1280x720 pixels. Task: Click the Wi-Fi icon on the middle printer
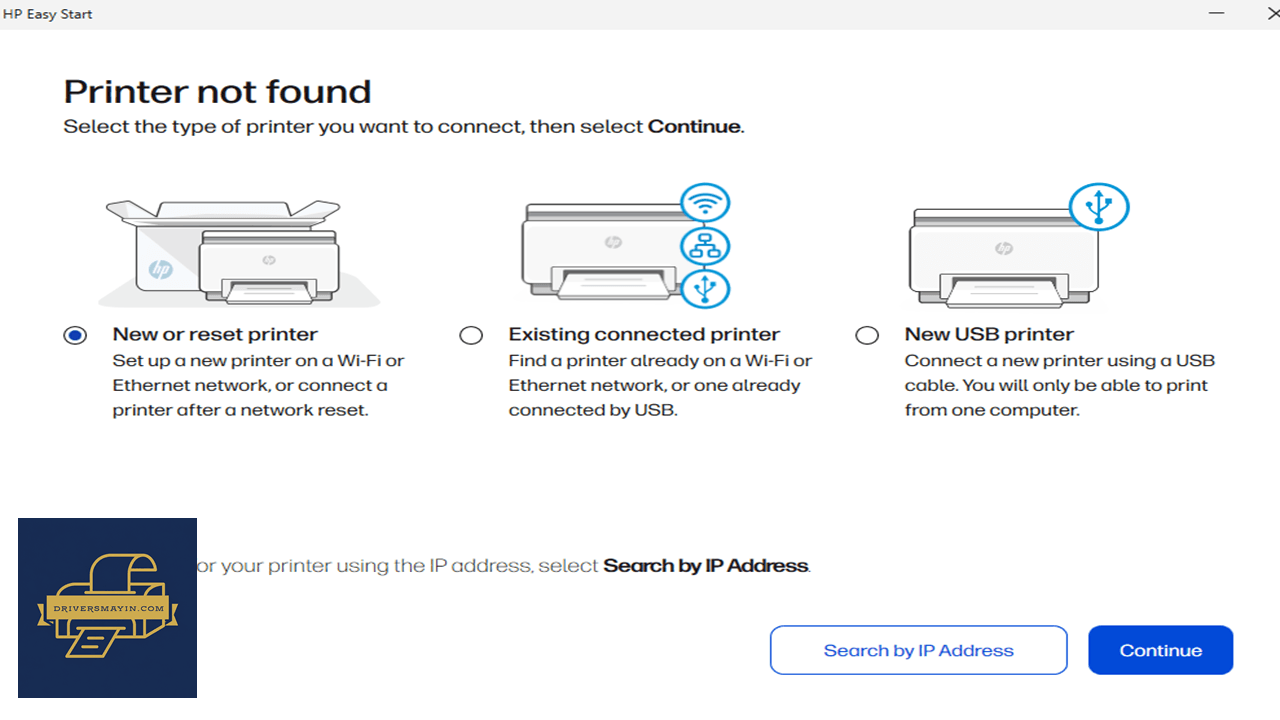706,204
